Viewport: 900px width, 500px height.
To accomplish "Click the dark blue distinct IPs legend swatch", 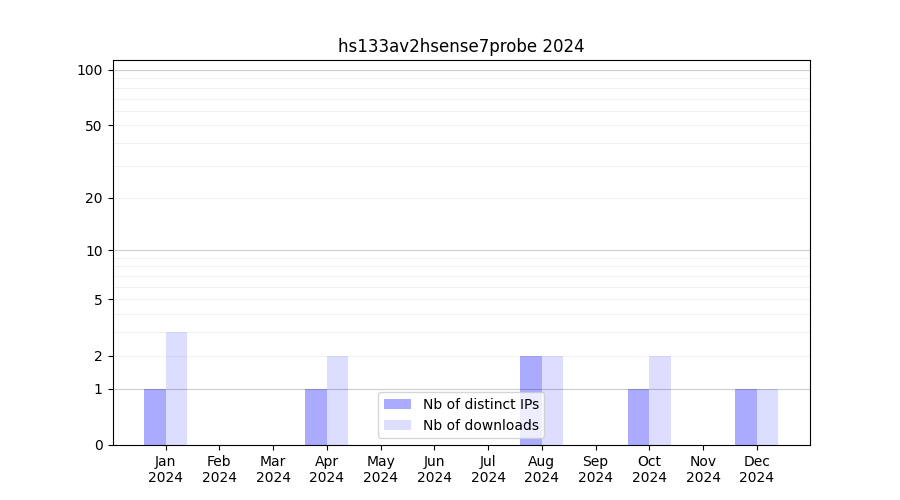I will [397, 404].
